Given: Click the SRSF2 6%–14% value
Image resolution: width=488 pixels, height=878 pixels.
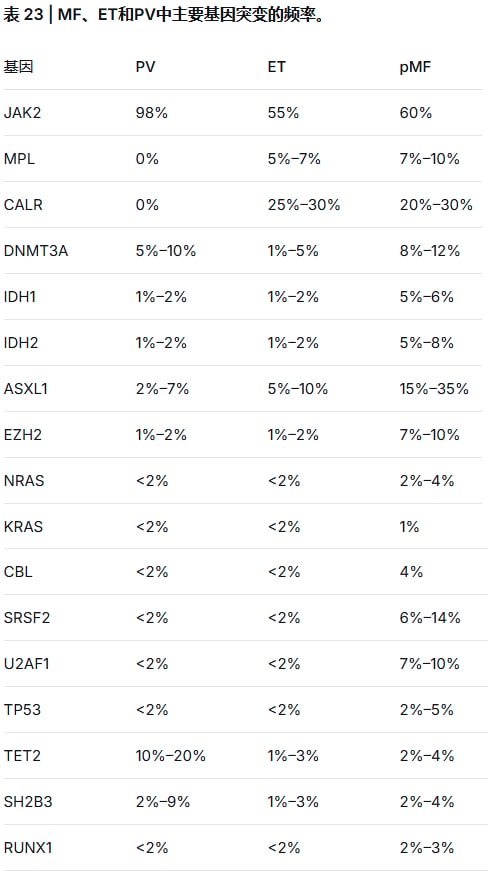Looking at the screenshot, I should (430, 617).
